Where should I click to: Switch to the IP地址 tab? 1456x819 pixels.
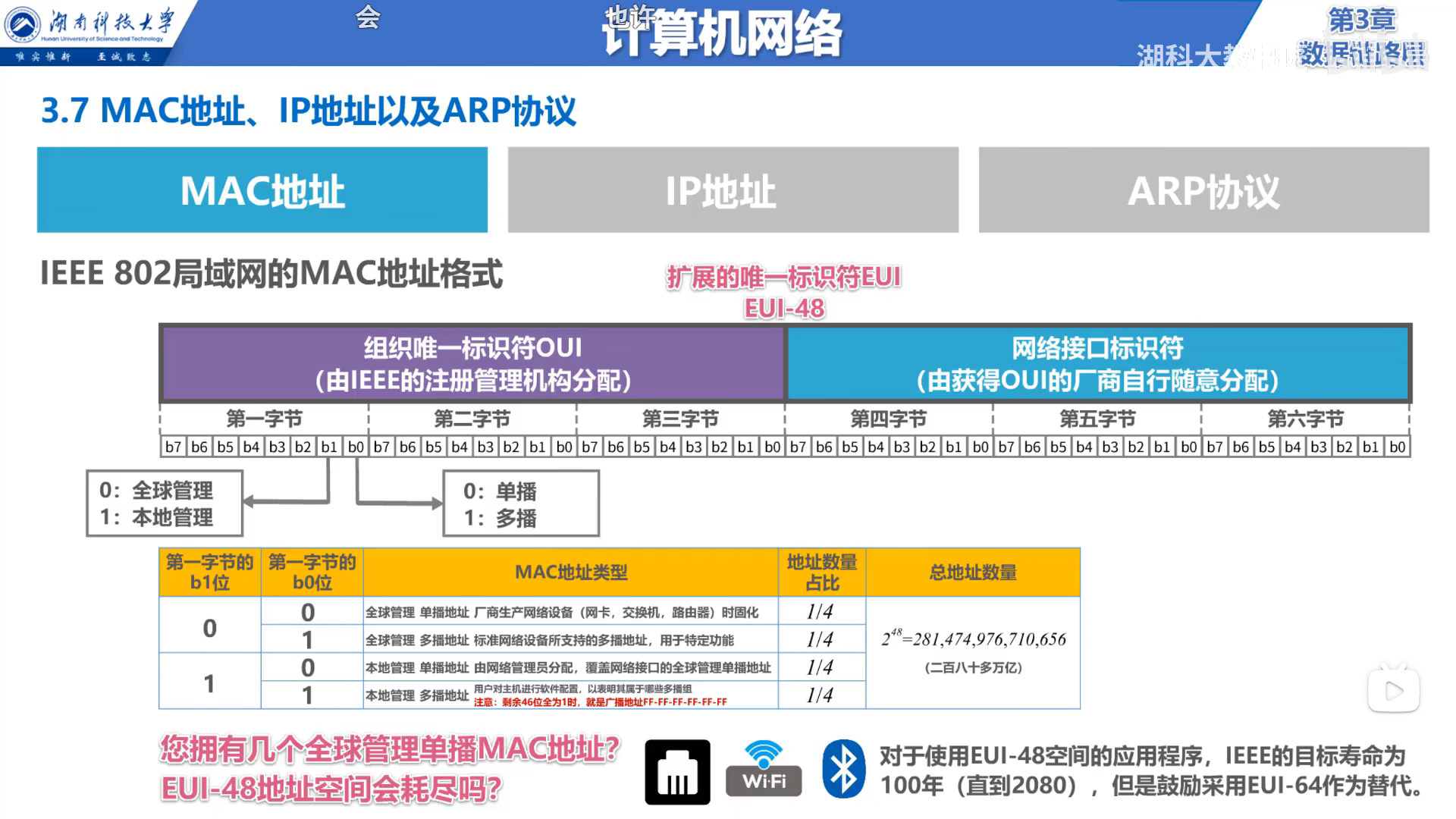tap(733, 190)
